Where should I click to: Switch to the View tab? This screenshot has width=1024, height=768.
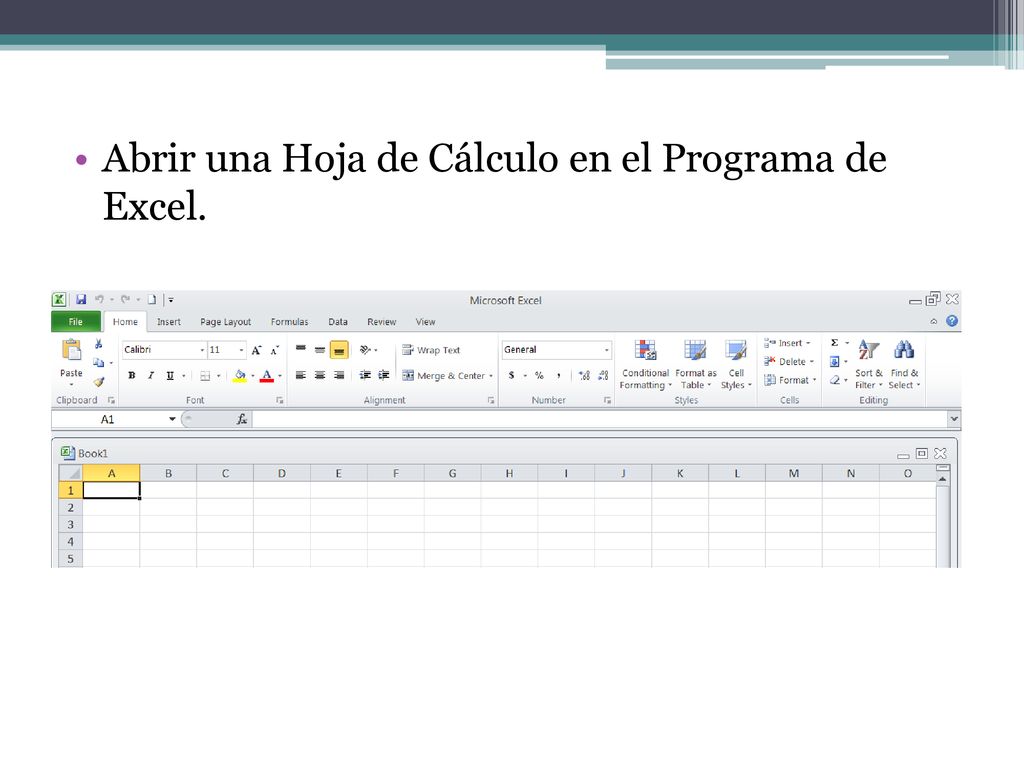click(425, 322)
